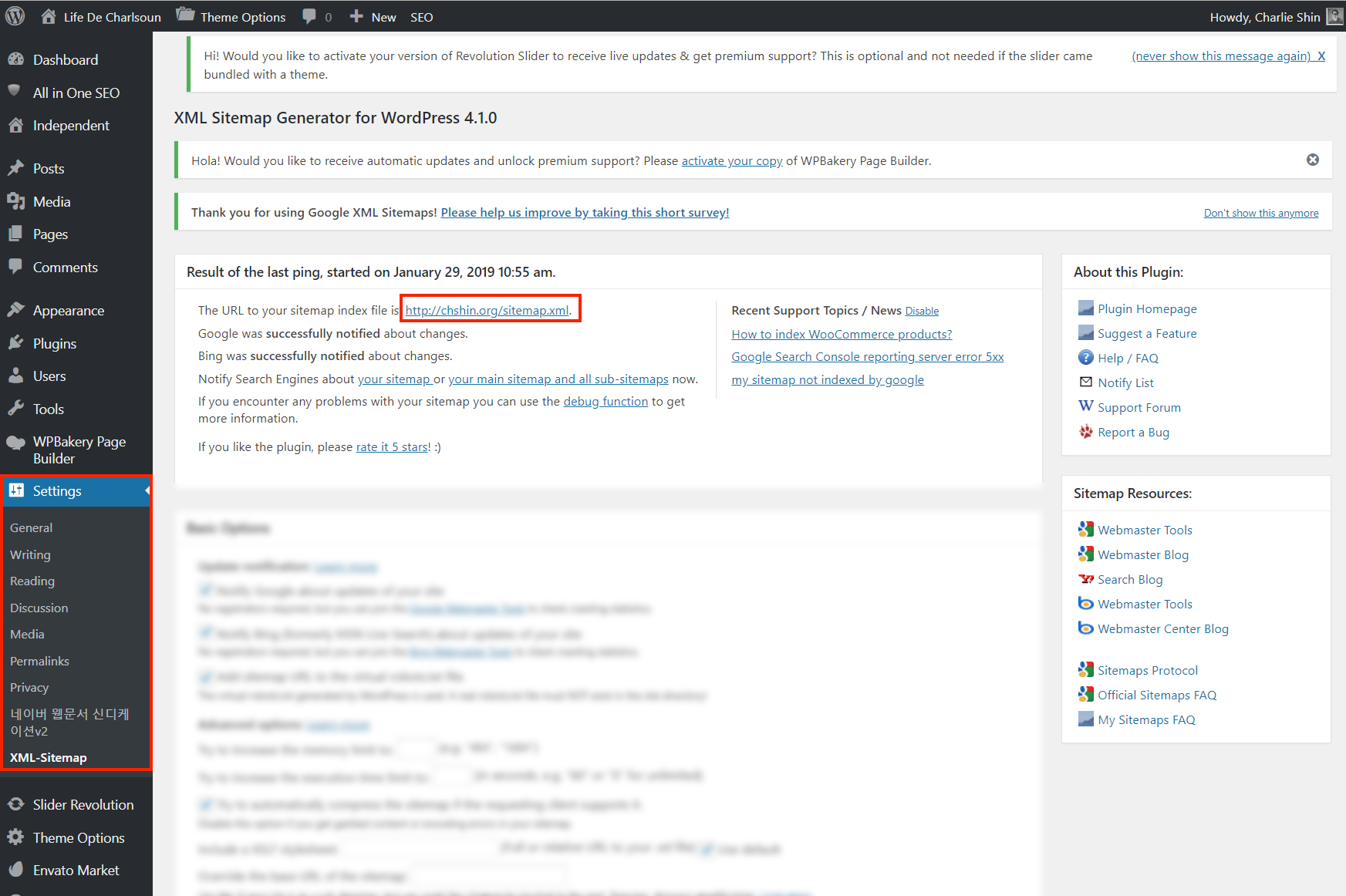Viewport: 1346px width, 896px height.
Task: Open Reading settings submenu
Action: (x=32, y=581)
